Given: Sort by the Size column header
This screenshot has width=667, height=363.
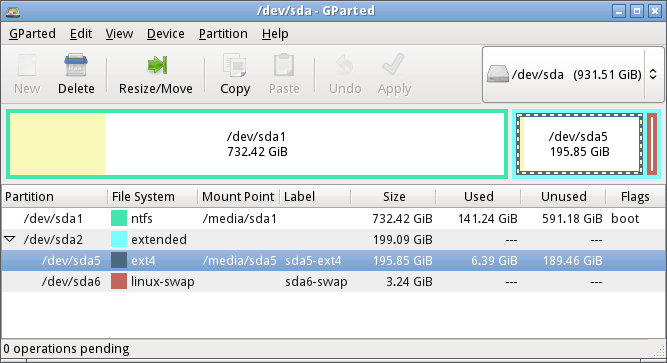Looking at the screenshot, I should point(393,197).
